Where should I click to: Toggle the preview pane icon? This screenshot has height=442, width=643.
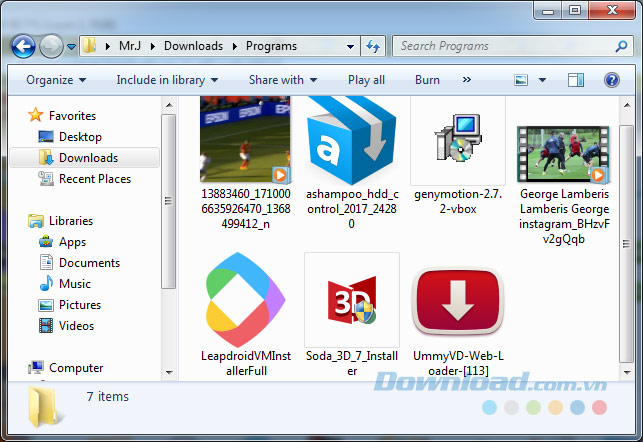pyautogui.click(x=576, y=80)
